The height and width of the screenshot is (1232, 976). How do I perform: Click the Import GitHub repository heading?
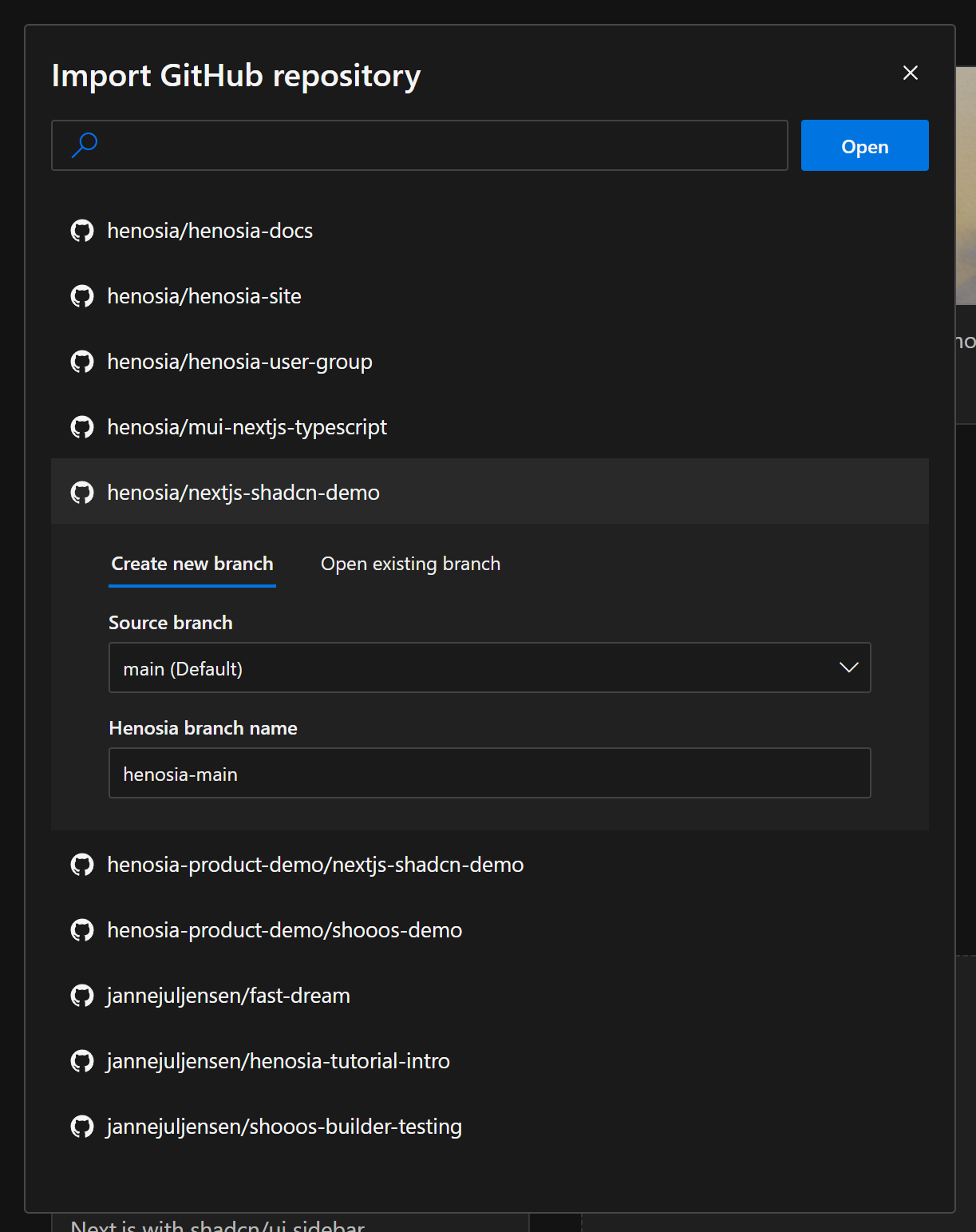pyautogui.click(x=236, y=76)
